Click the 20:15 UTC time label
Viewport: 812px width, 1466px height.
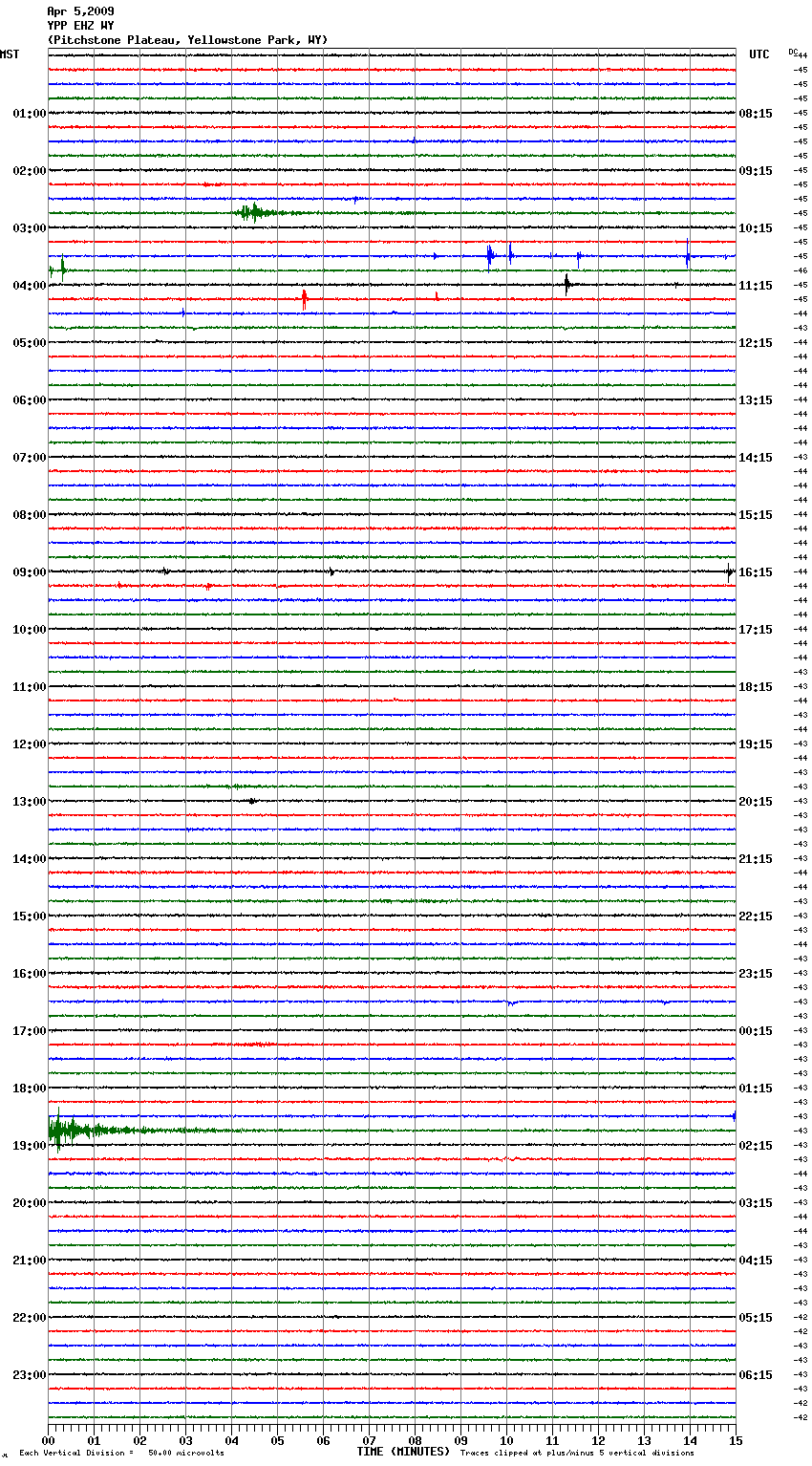tap(756, 802)
